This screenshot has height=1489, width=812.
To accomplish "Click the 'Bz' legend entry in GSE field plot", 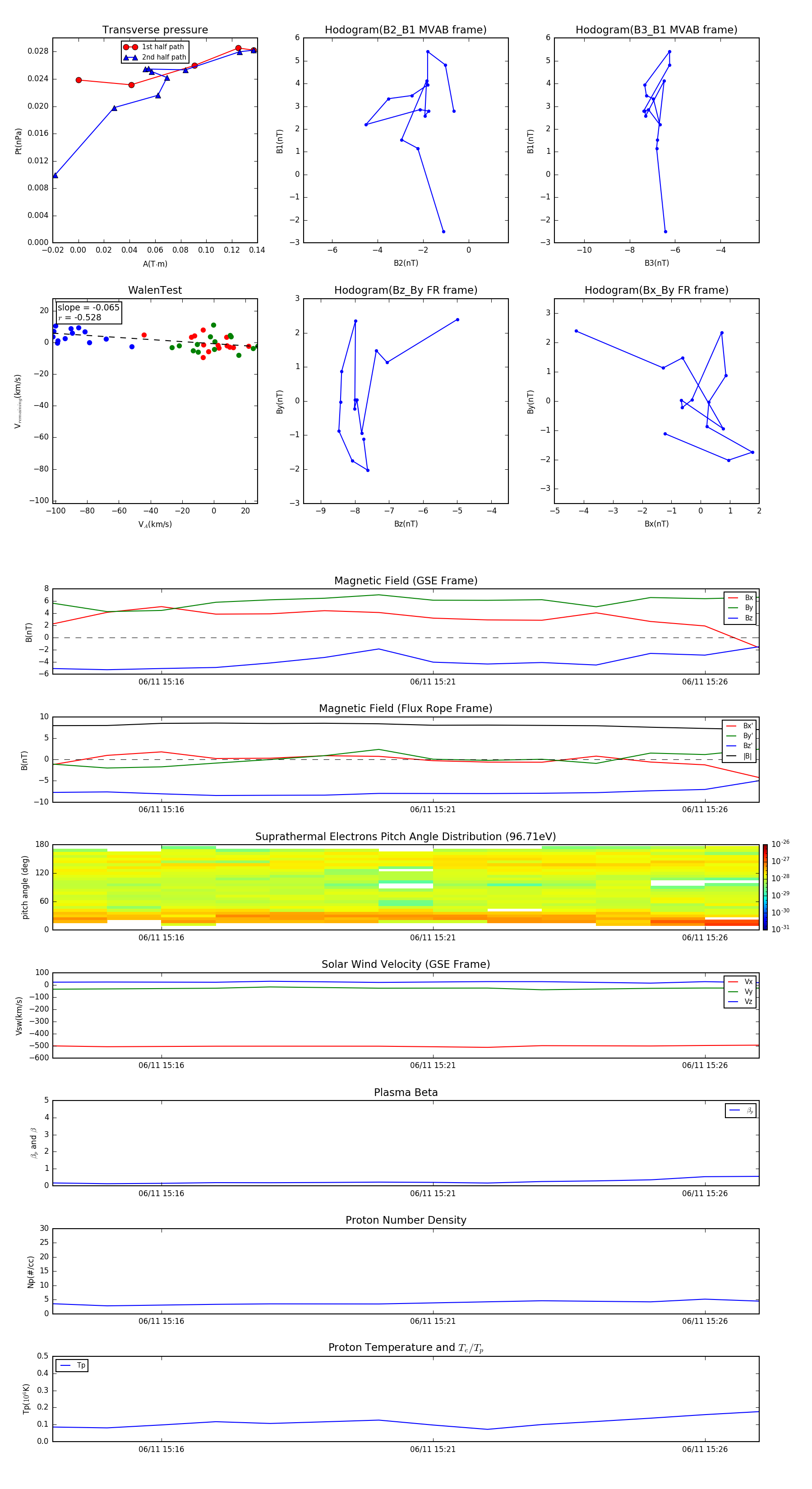I will (x=741, y=618).
